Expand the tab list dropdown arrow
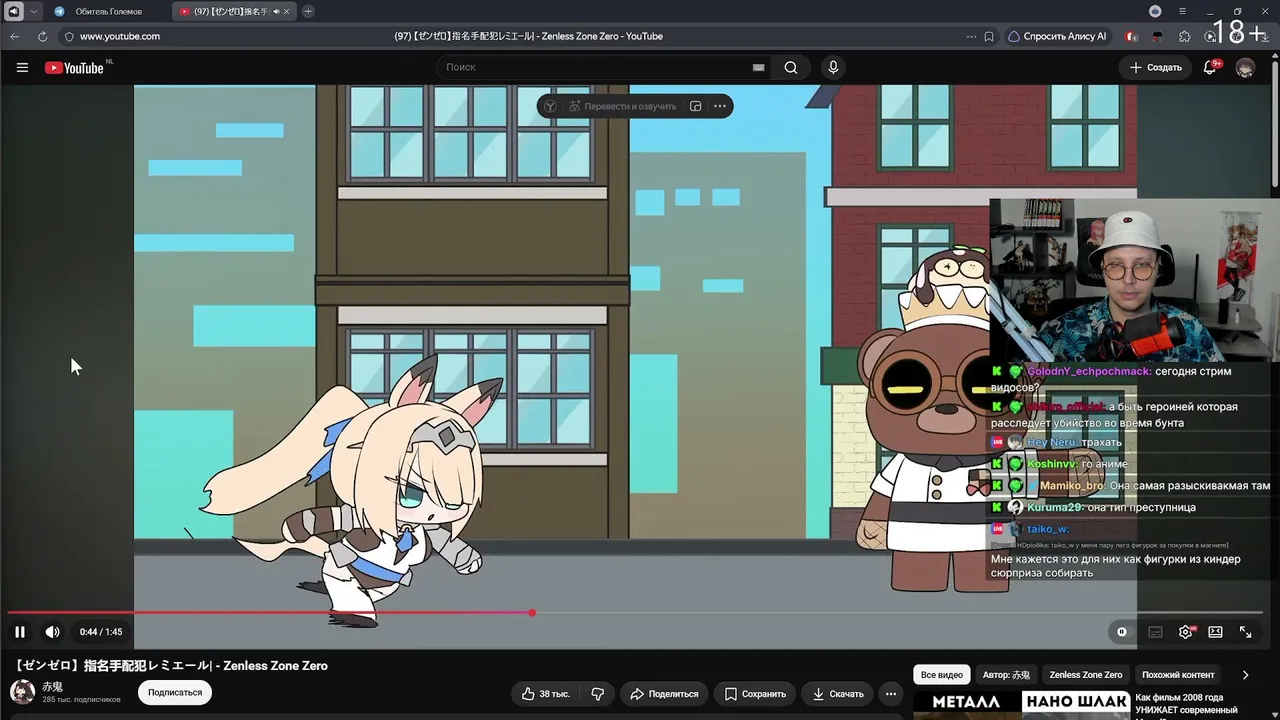This screenshot has height=720, width=1280. click(34, 11)
